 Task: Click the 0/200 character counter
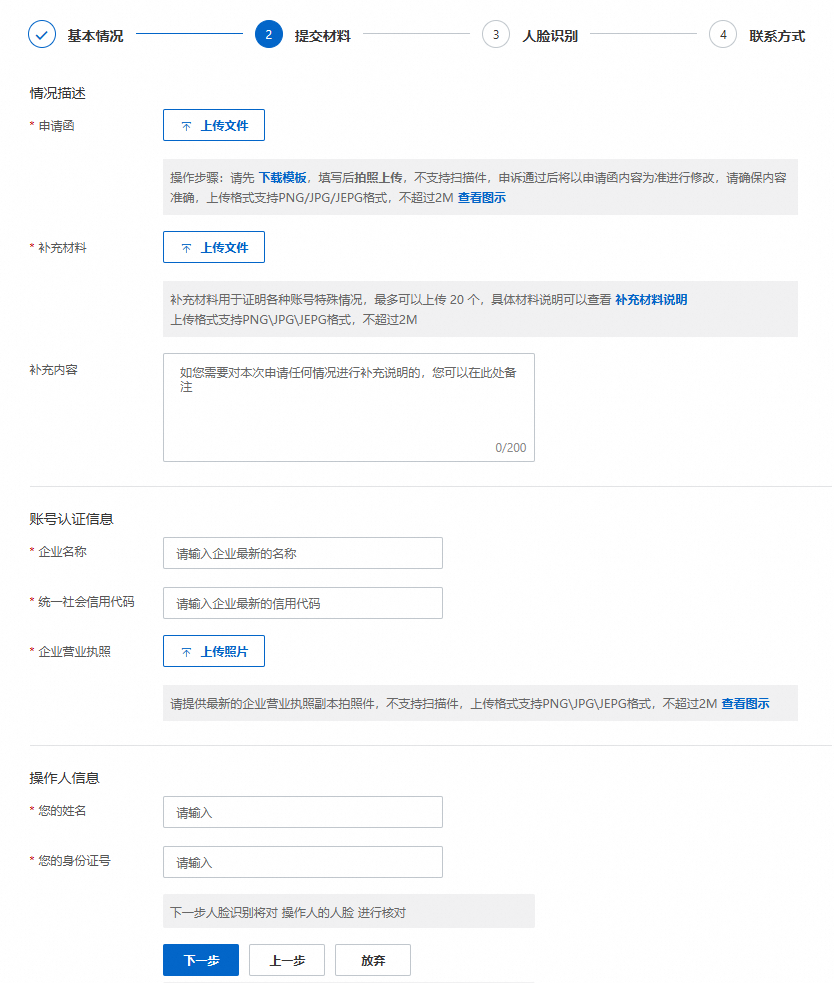click(510, 448)
